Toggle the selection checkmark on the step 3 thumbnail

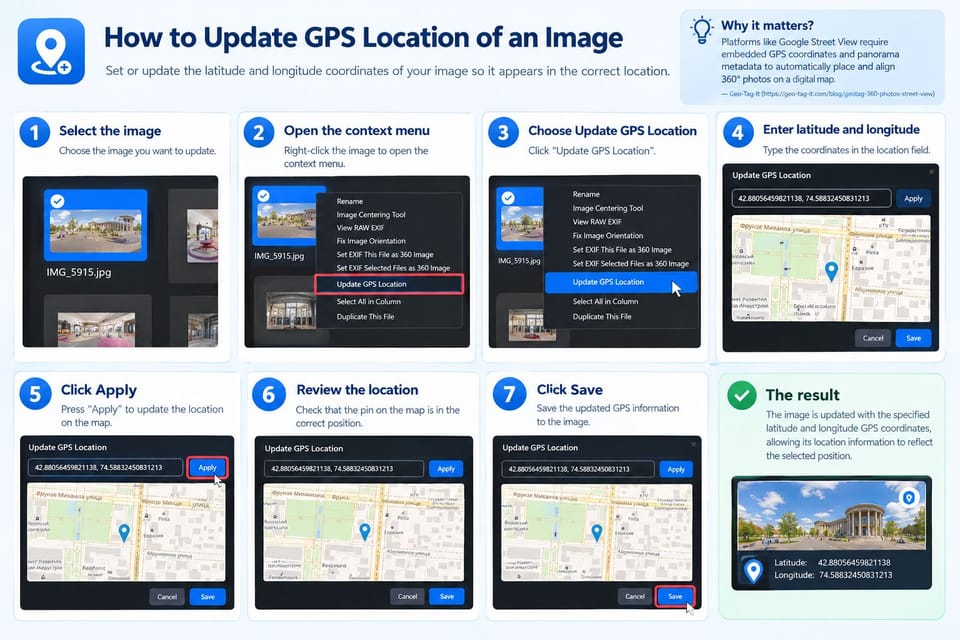pos(508,198)
